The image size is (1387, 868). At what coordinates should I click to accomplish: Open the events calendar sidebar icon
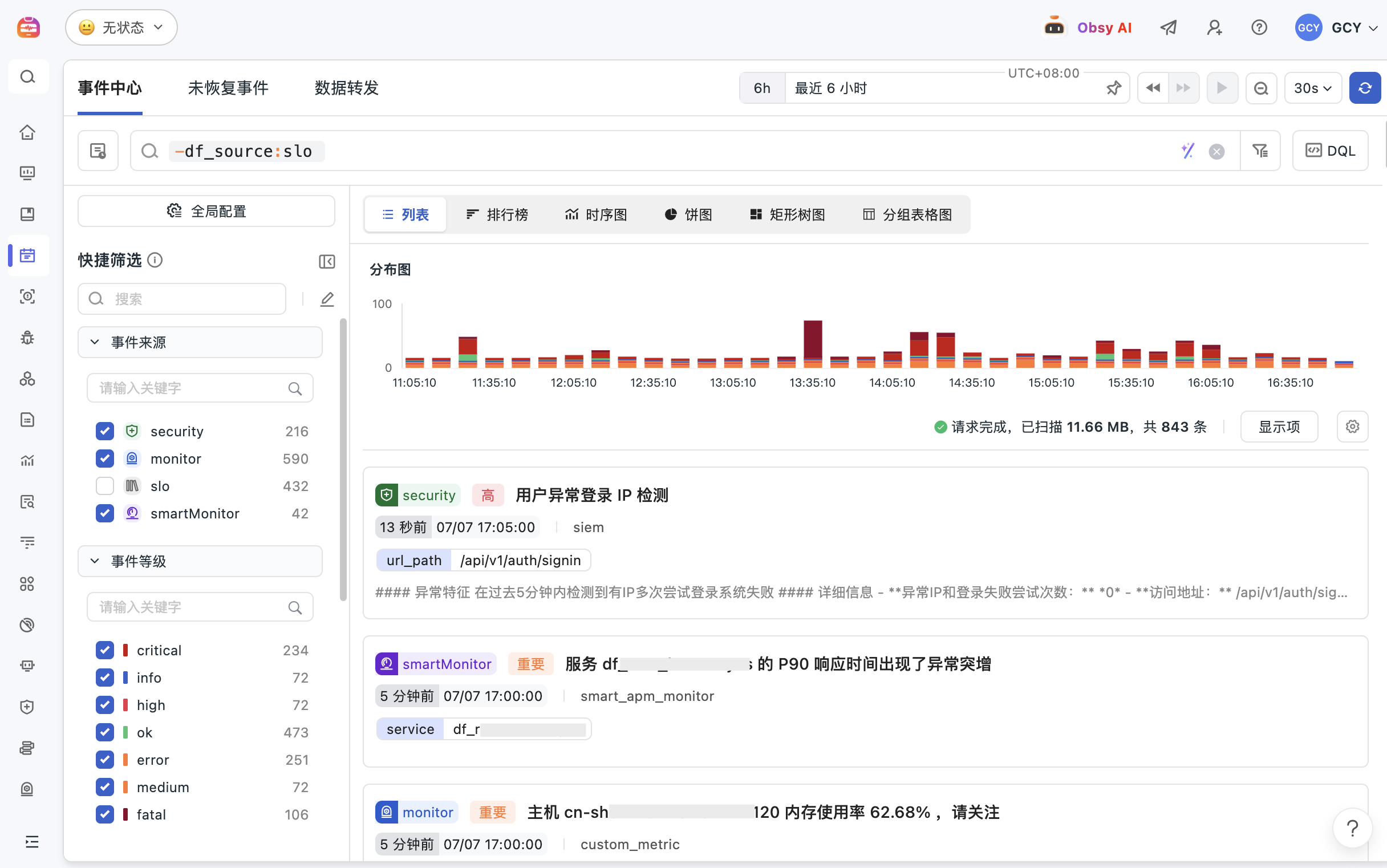click(x=27, y=255)
